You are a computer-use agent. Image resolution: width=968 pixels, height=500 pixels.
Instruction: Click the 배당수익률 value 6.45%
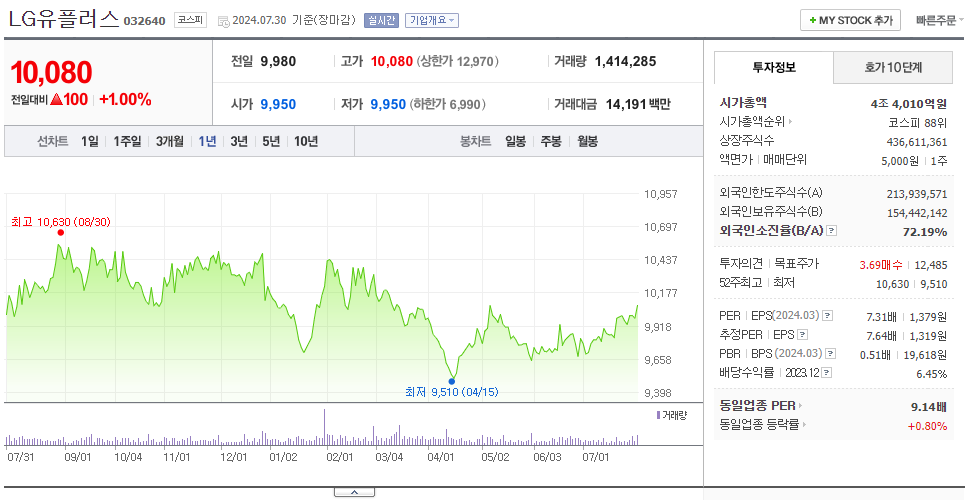[932, 374]
